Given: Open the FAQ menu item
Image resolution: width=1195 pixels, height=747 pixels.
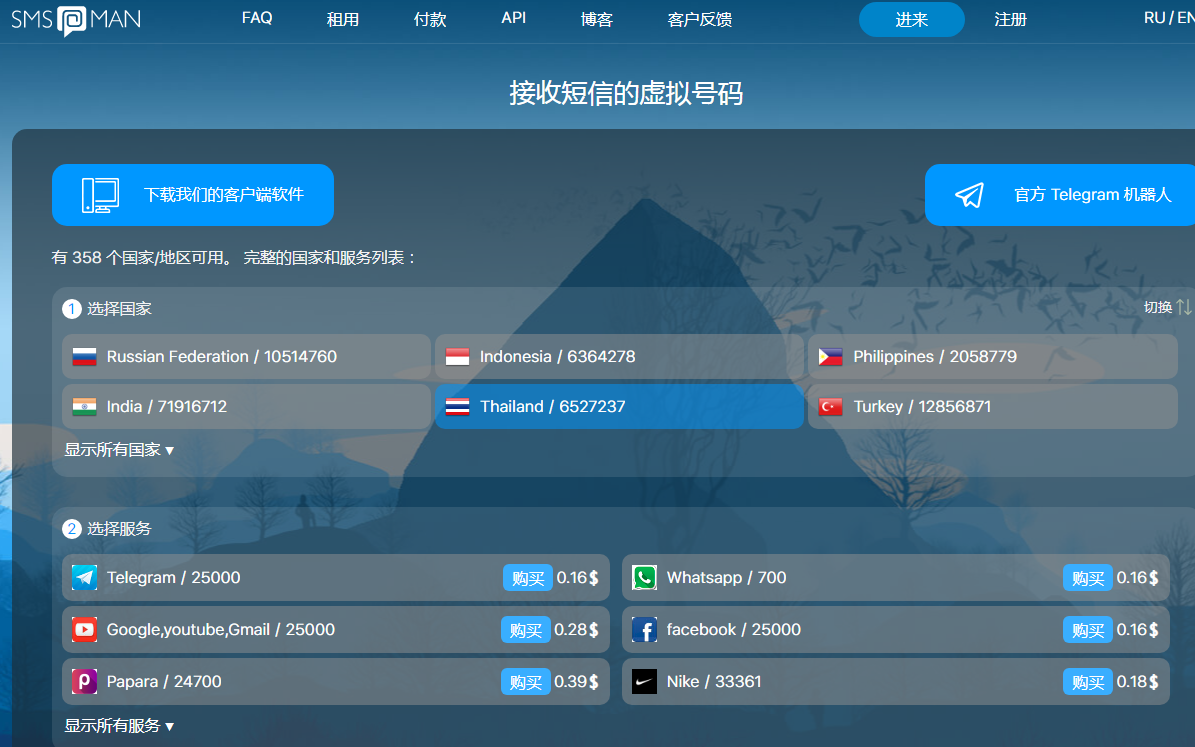Looking at the screenshot, I should [257, 18].
